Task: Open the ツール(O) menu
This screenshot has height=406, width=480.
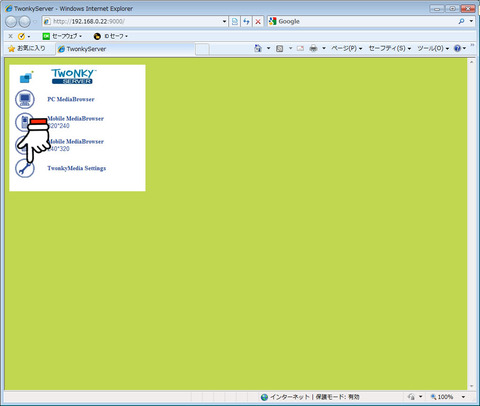Action: (433, 49)
